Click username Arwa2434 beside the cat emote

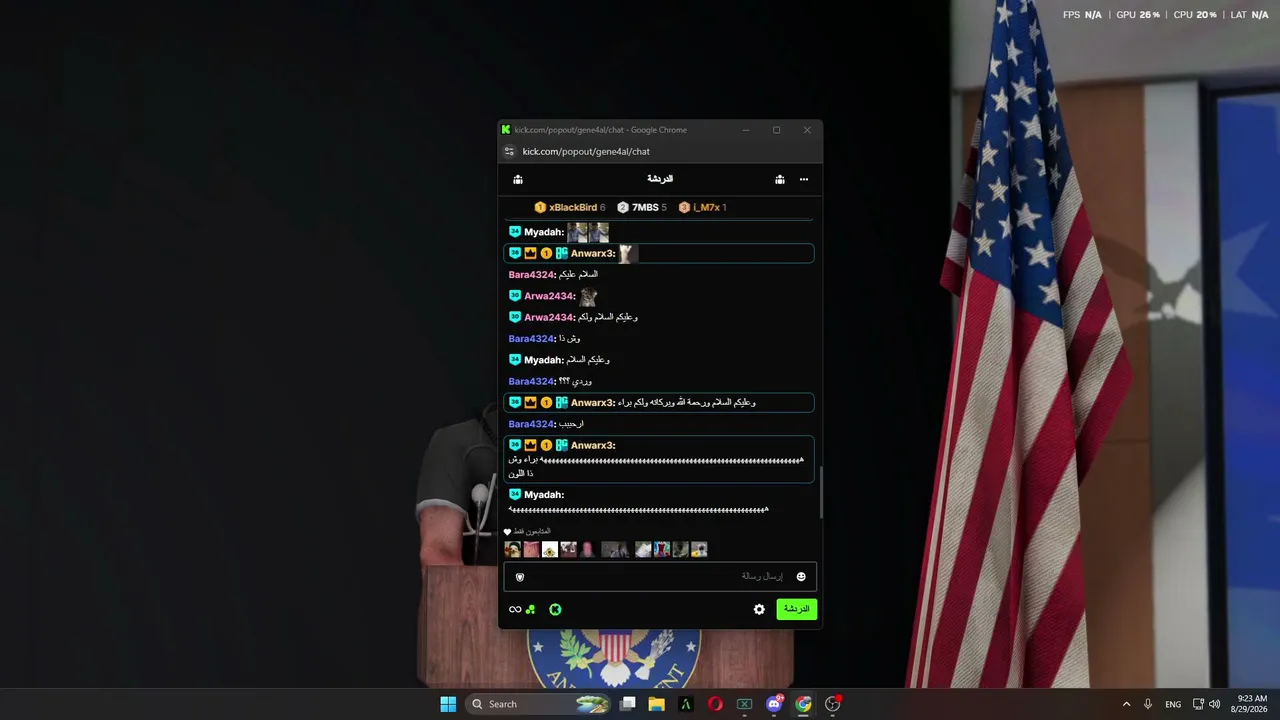point(548,297)
